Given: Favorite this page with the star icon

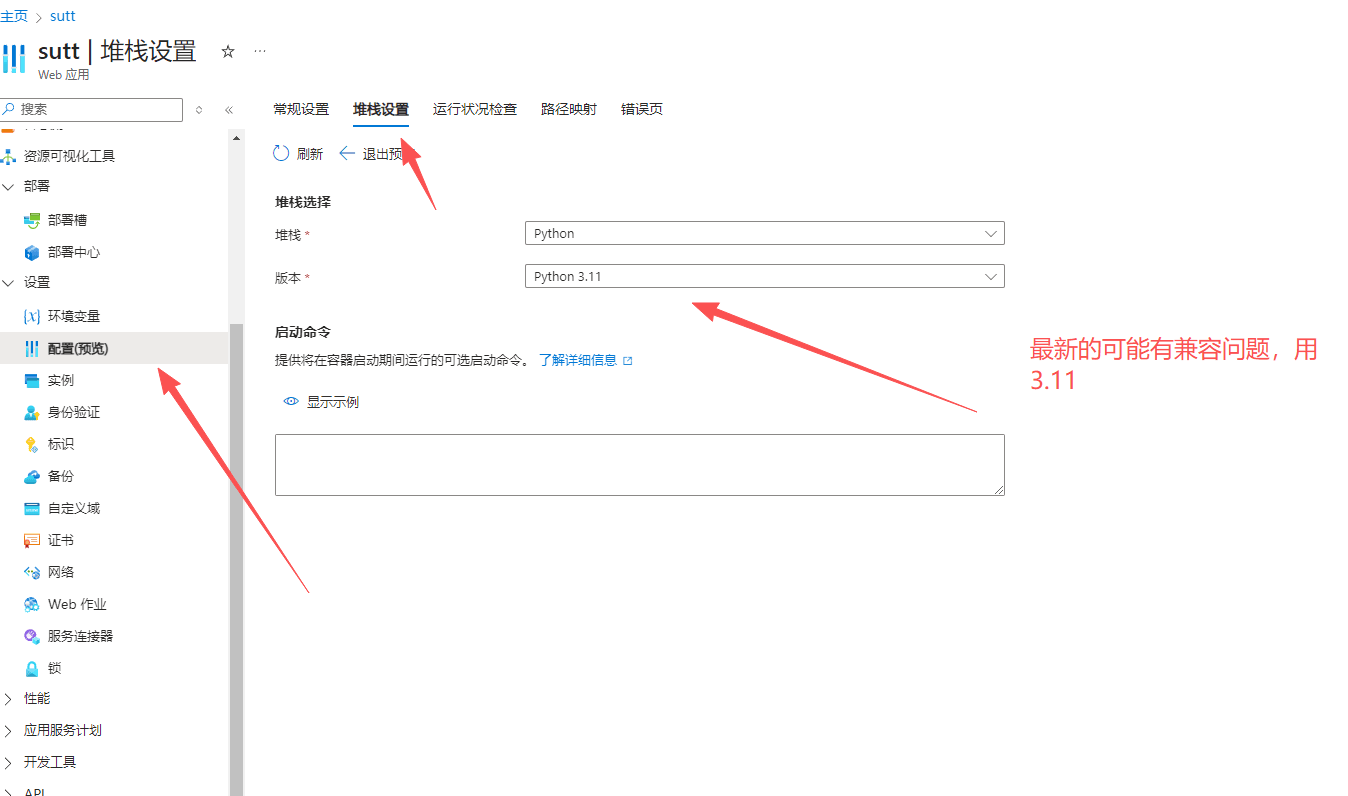Looking at the screenshot, I should click(x=228, y=52).
